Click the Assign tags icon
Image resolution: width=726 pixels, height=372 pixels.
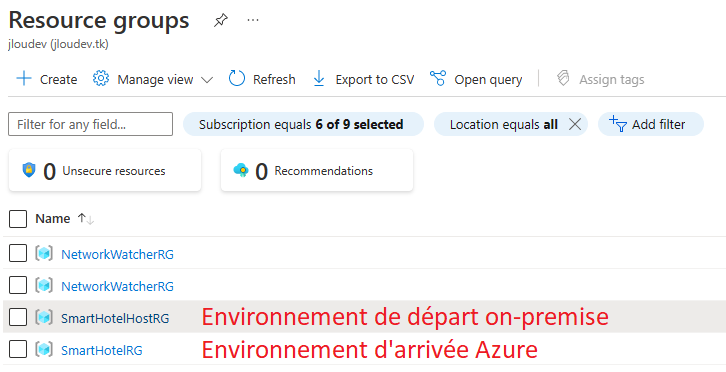[563, 78]
